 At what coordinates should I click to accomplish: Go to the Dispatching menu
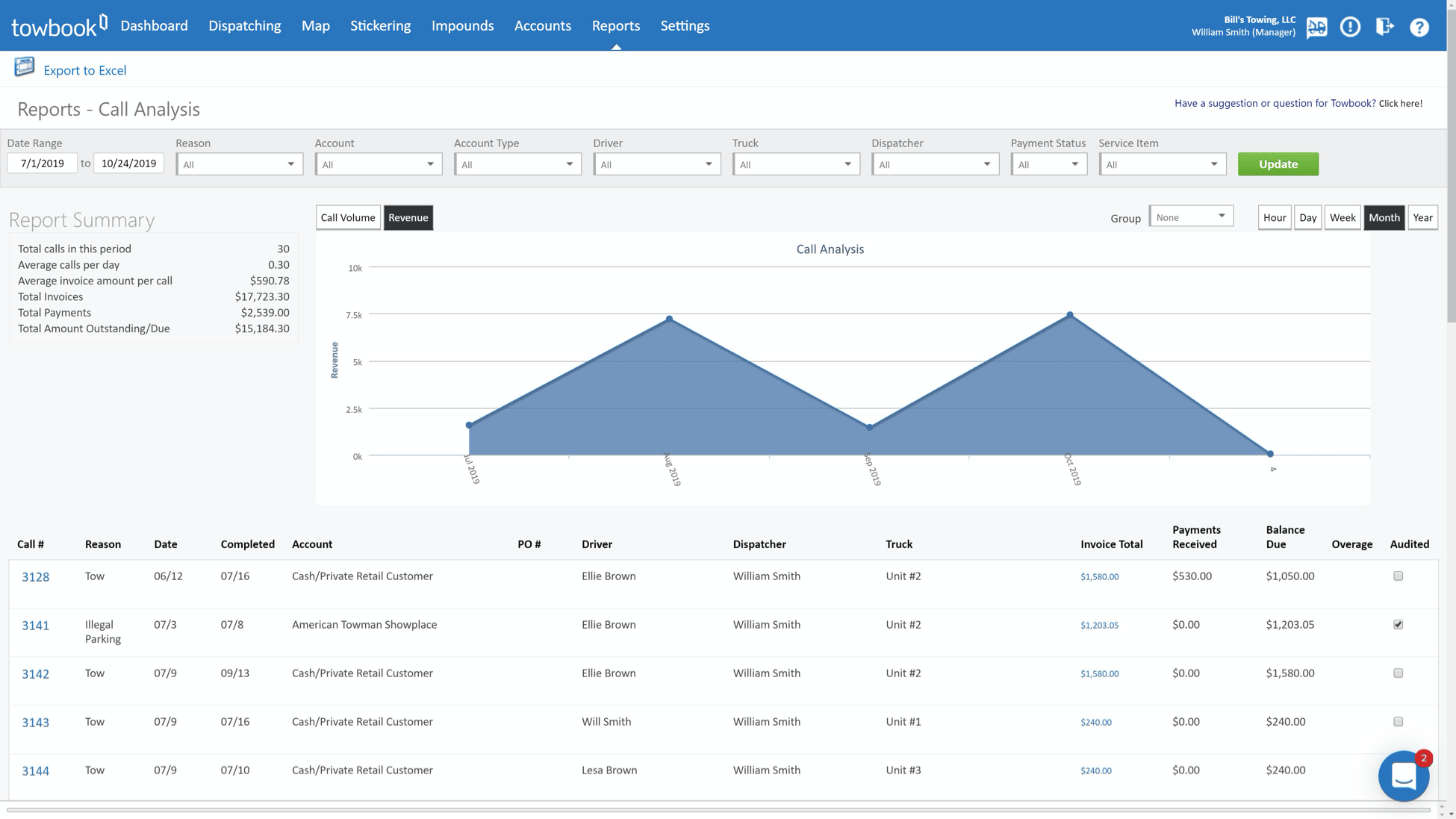tap(244, 25)
